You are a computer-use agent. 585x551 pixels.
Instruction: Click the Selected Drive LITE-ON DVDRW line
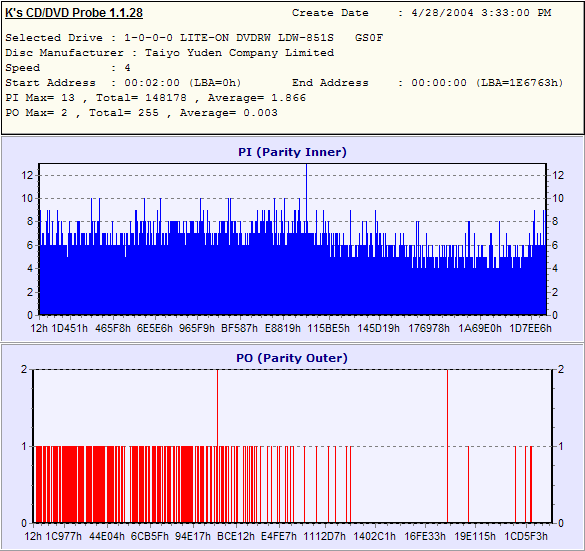pyautogui.click(x=194, y=38)
